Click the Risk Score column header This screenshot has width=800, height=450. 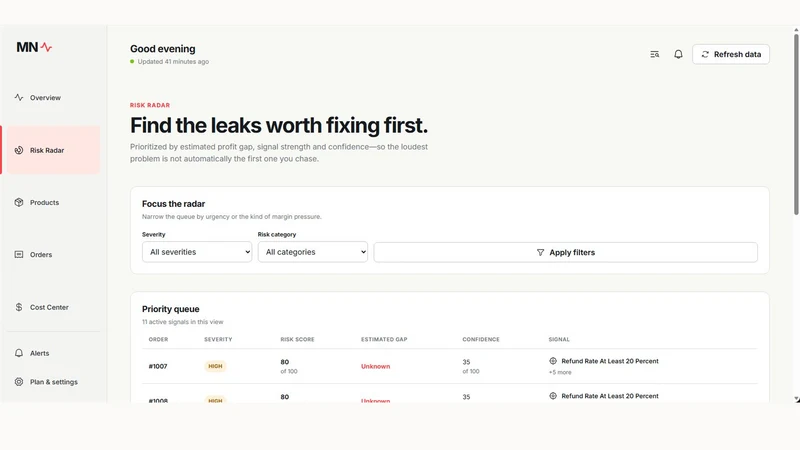(x=297, y=339)
